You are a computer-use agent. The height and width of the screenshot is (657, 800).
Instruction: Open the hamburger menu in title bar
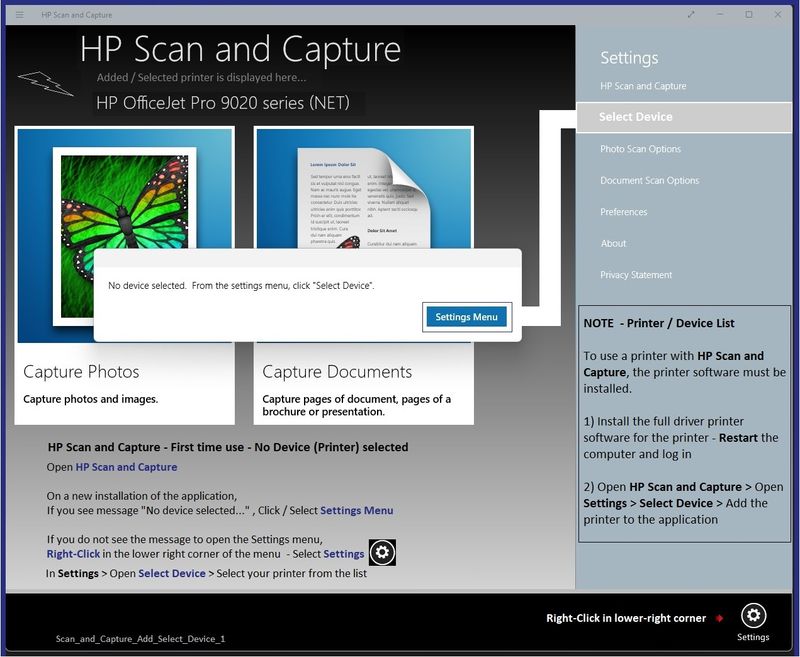[x=19, y=15]
